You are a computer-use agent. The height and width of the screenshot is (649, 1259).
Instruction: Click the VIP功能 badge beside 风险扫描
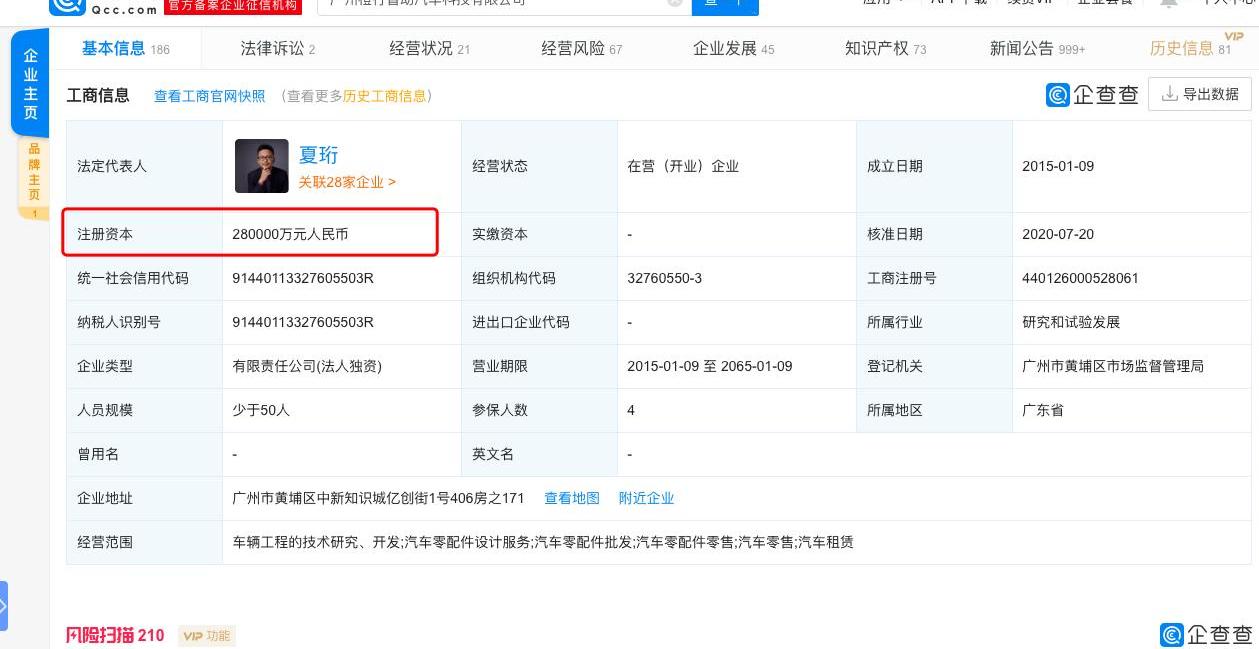[x=206, y=635]
